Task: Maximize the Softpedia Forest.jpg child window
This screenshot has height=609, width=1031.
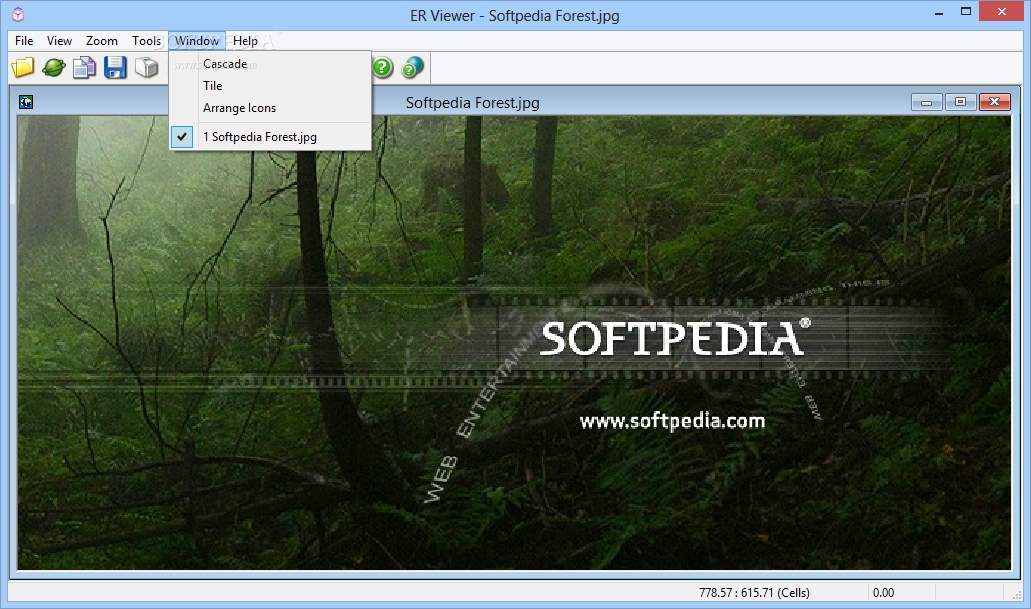Action: (x=960, y=102)
